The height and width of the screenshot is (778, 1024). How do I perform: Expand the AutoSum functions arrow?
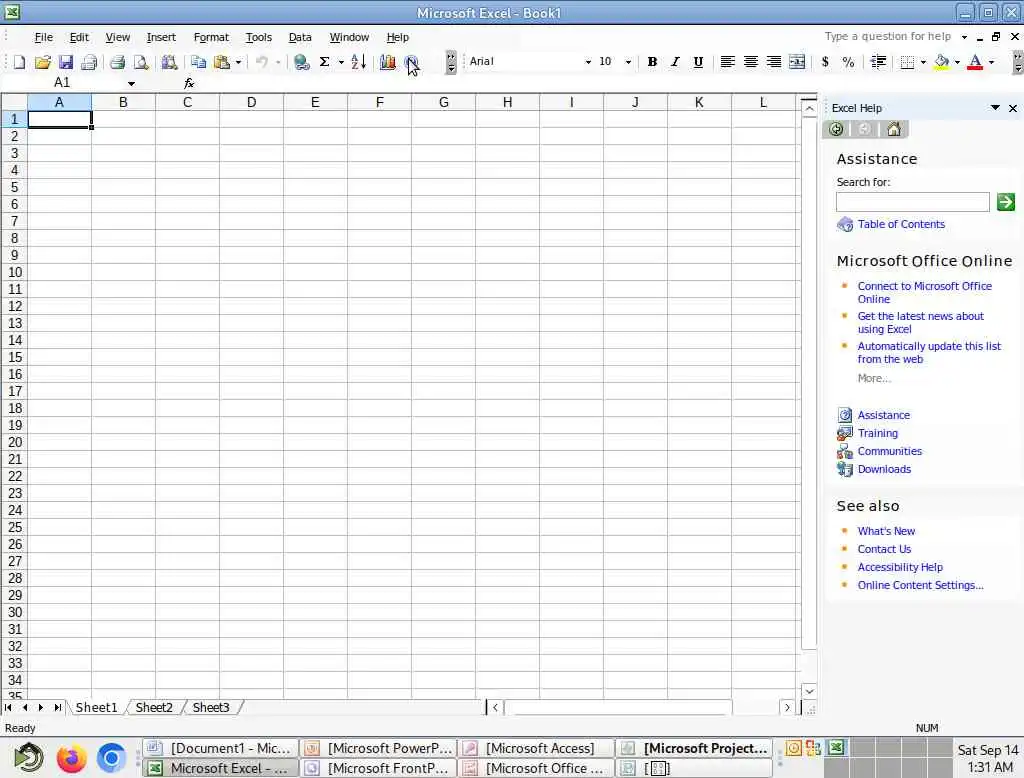341,62
